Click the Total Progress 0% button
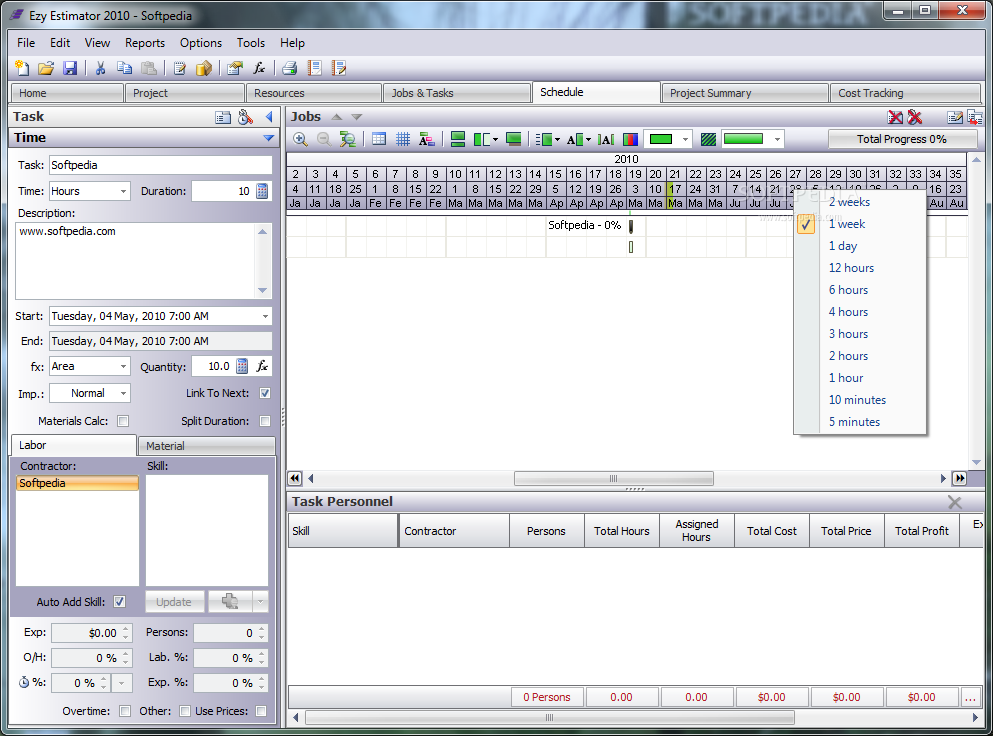Screen dimensions: 993x736 pos(902,139)
